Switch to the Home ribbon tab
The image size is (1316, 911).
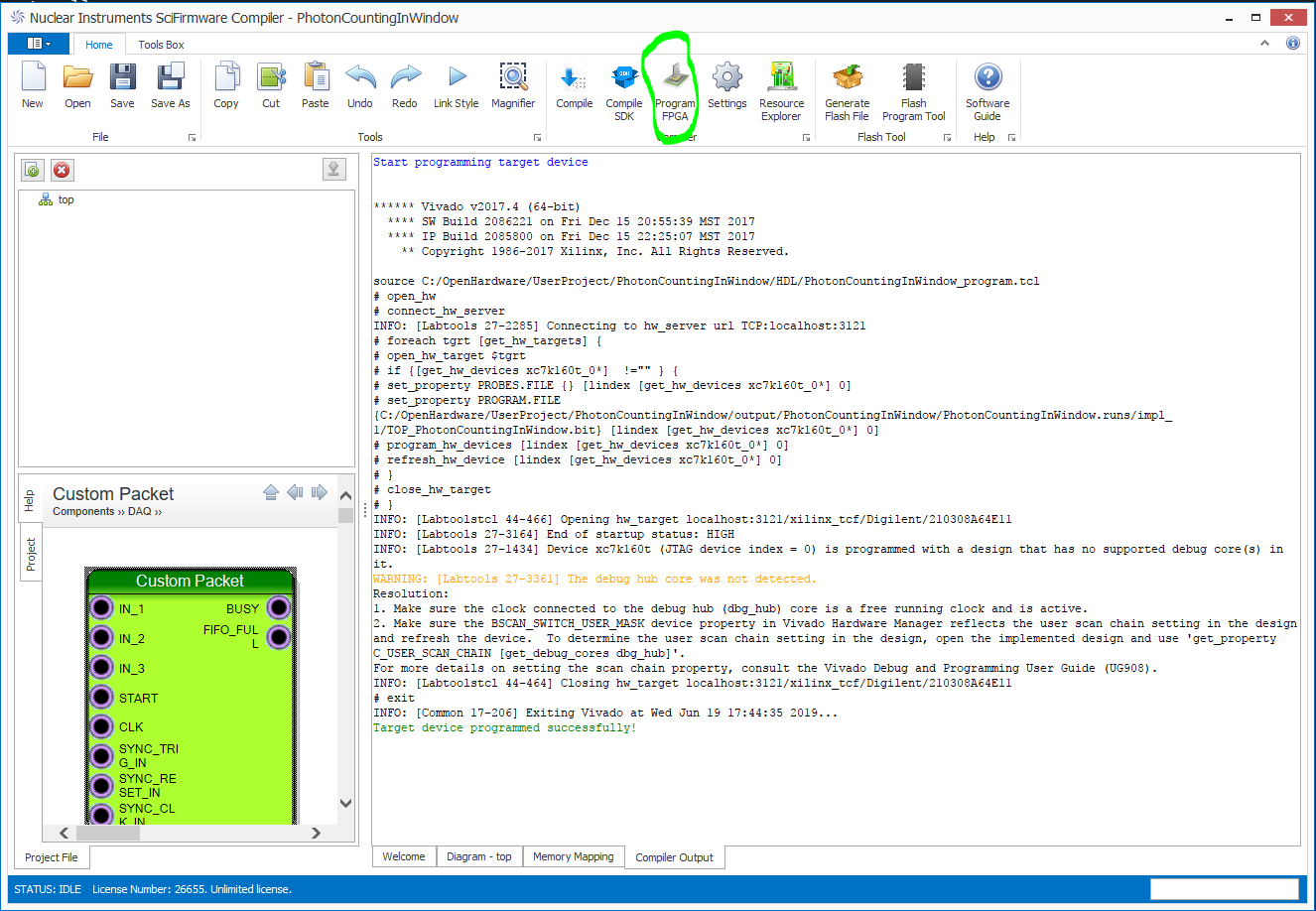pyautogui.click(x=99, y=45)
